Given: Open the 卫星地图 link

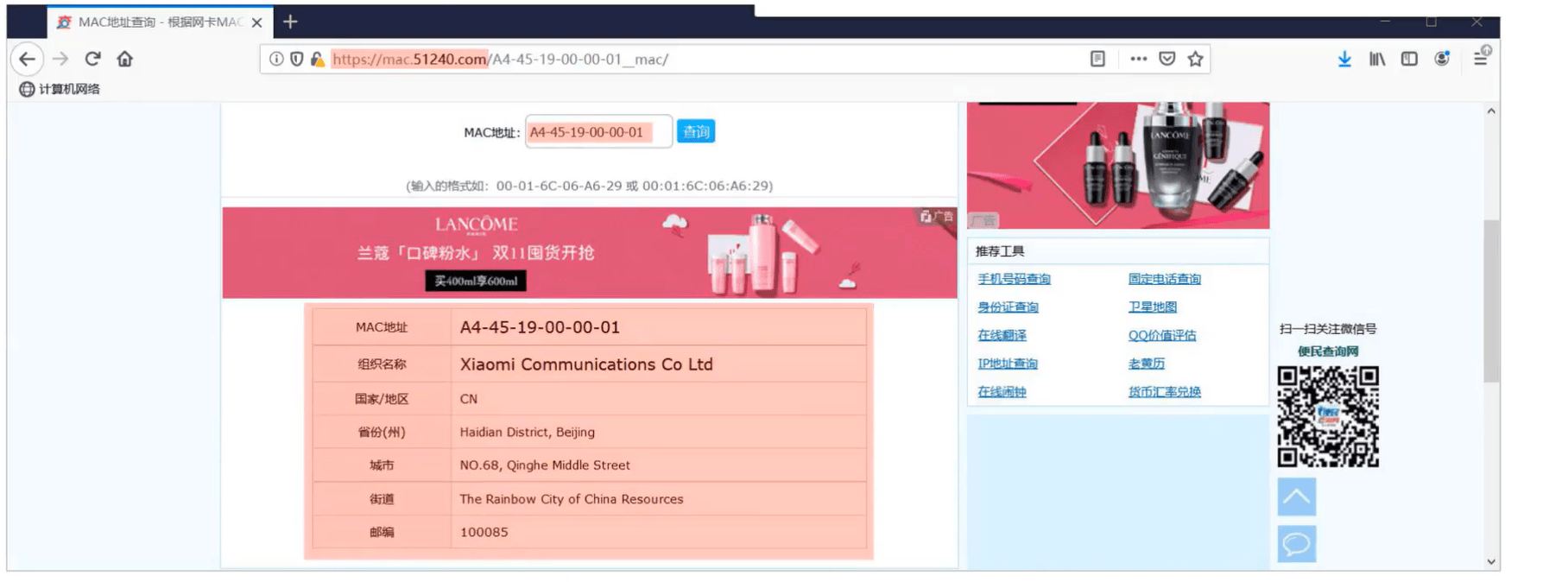Looking at the screenshot, I should click(x=1153, y=307).
